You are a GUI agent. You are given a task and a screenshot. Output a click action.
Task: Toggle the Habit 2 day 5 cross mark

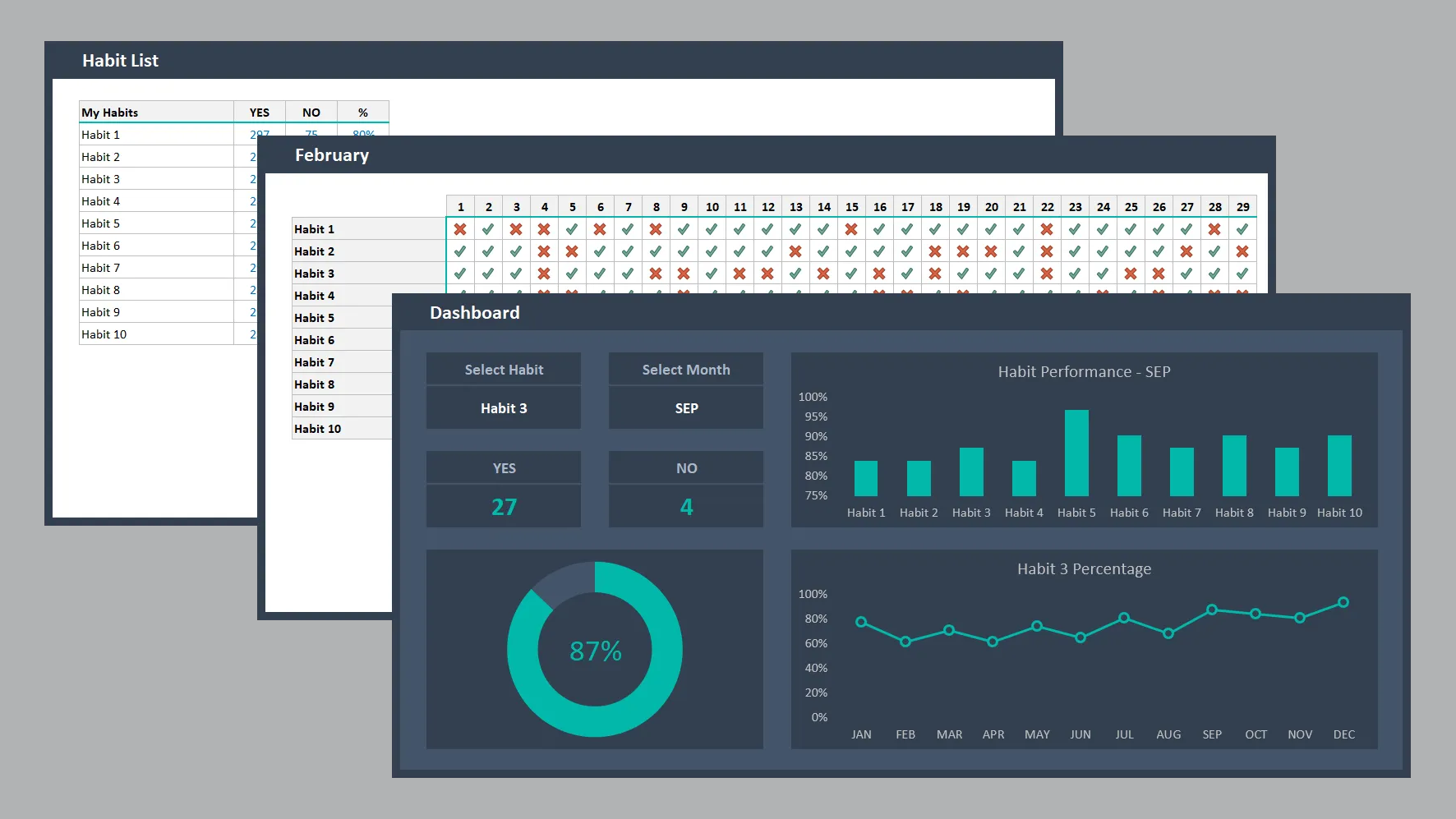(572, 251)
